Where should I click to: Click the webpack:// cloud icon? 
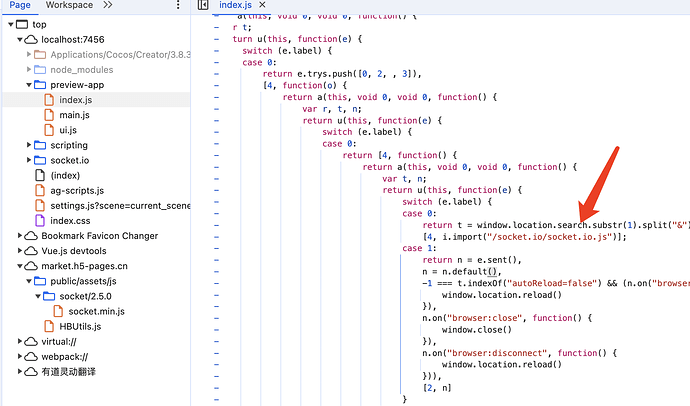coord(31,356)
